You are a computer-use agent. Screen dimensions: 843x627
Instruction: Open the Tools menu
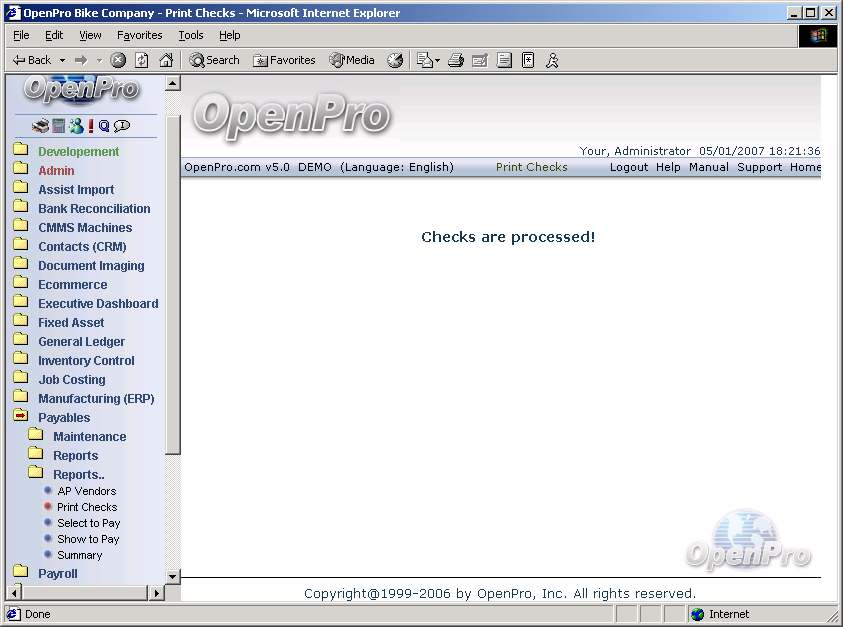click(190, 35)
